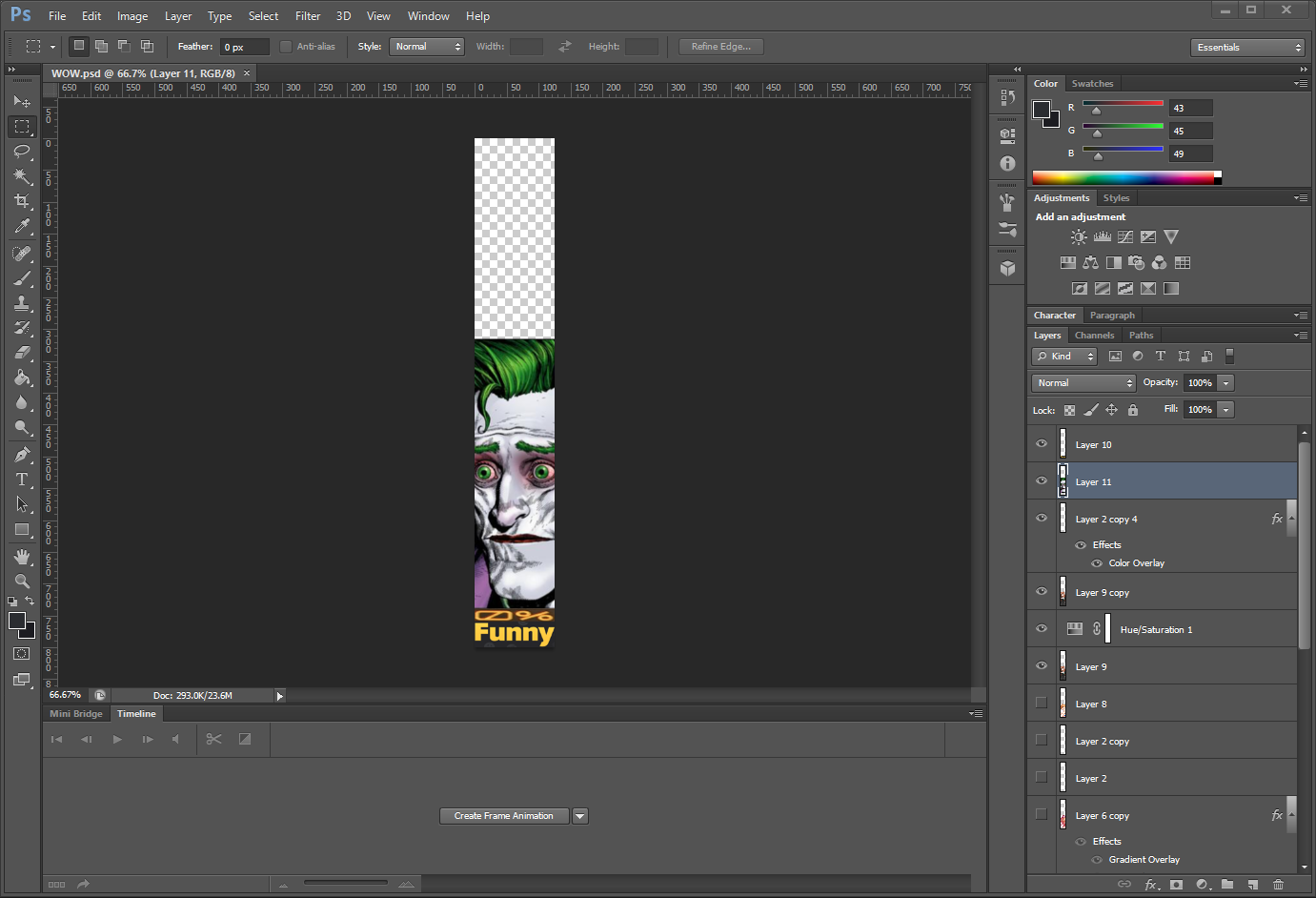
Task: Toggle Quick Mask mode icon
Action: (x=22, y=654)
